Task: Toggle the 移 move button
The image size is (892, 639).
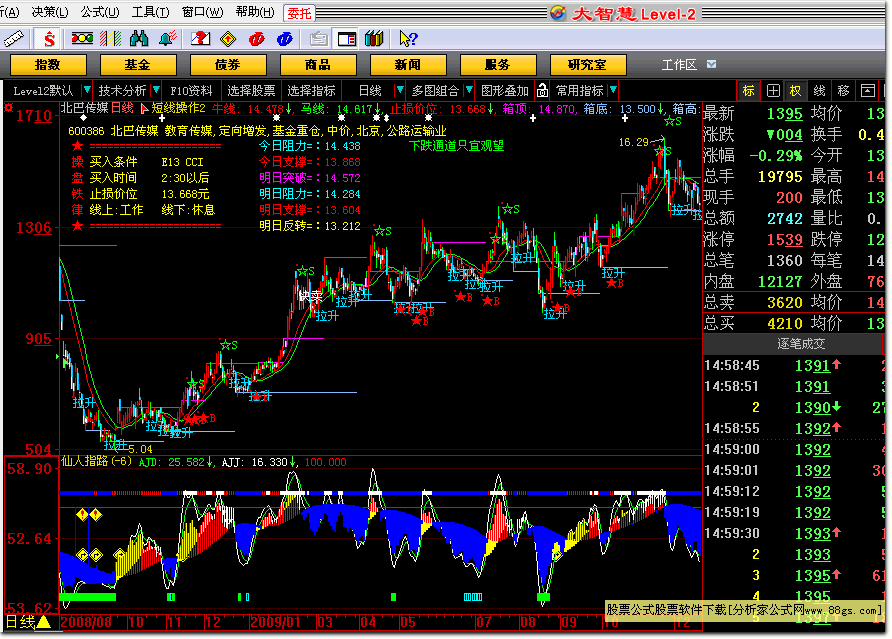Action: pyautogui.click(x=844, y=91)
